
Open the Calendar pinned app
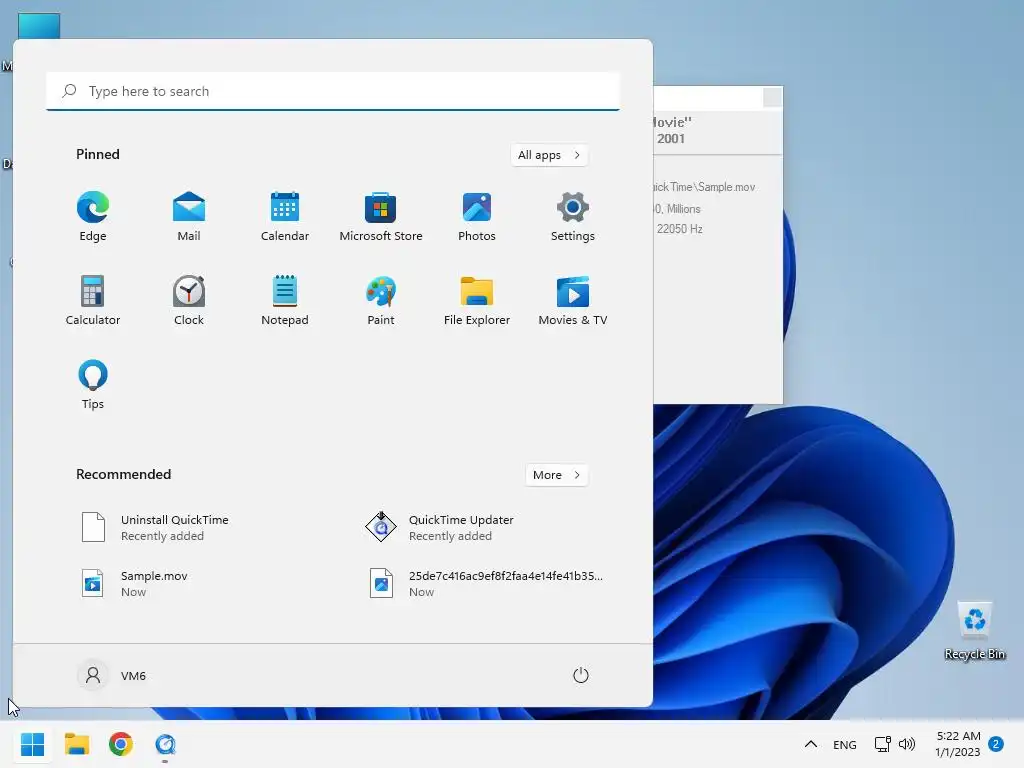[x=285, y=217]
